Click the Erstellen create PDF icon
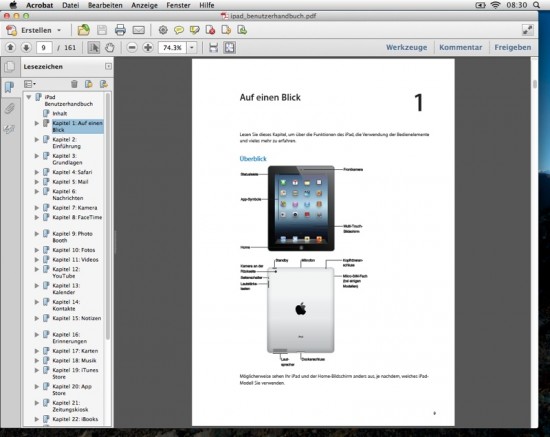This screenshot has width=550, height=437. point(11,30)
